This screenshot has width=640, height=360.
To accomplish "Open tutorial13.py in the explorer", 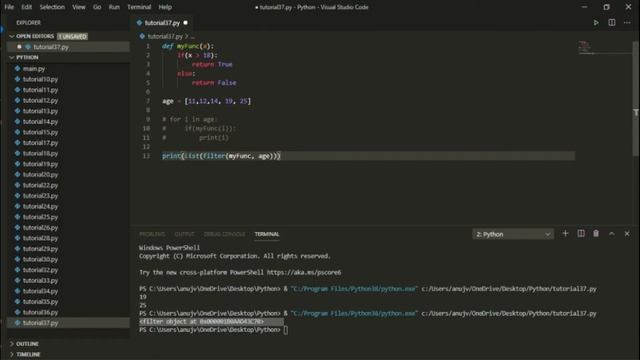I will pos(69,111).
